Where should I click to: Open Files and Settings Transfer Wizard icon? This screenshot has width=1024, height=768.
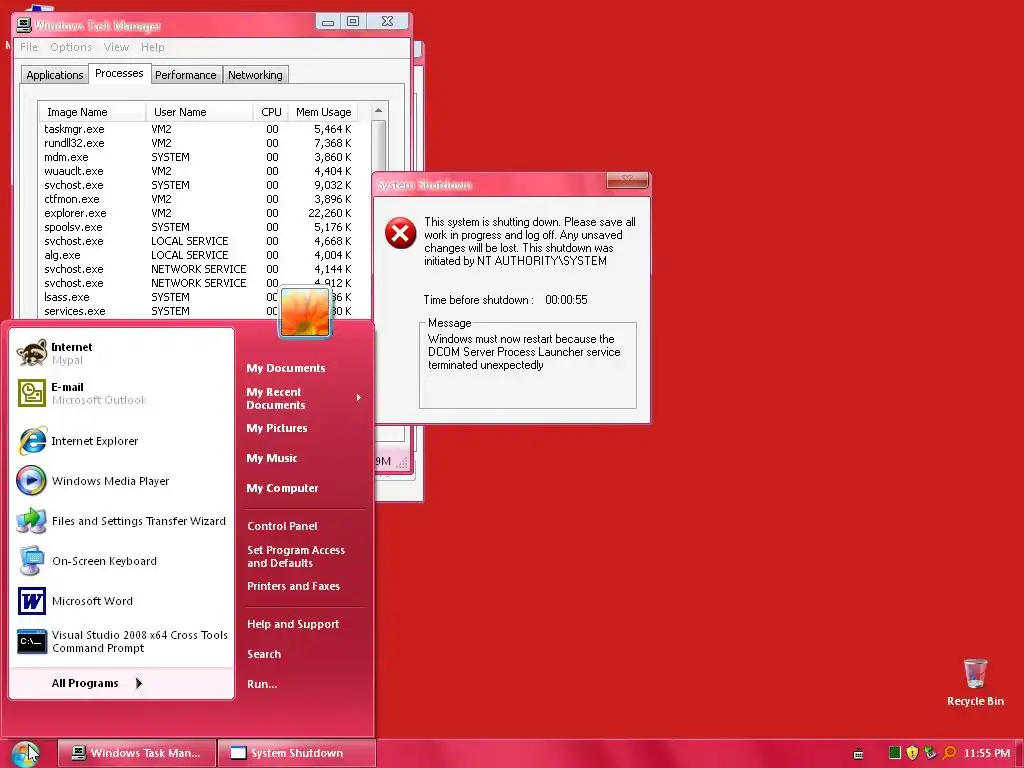pos(31,521)
